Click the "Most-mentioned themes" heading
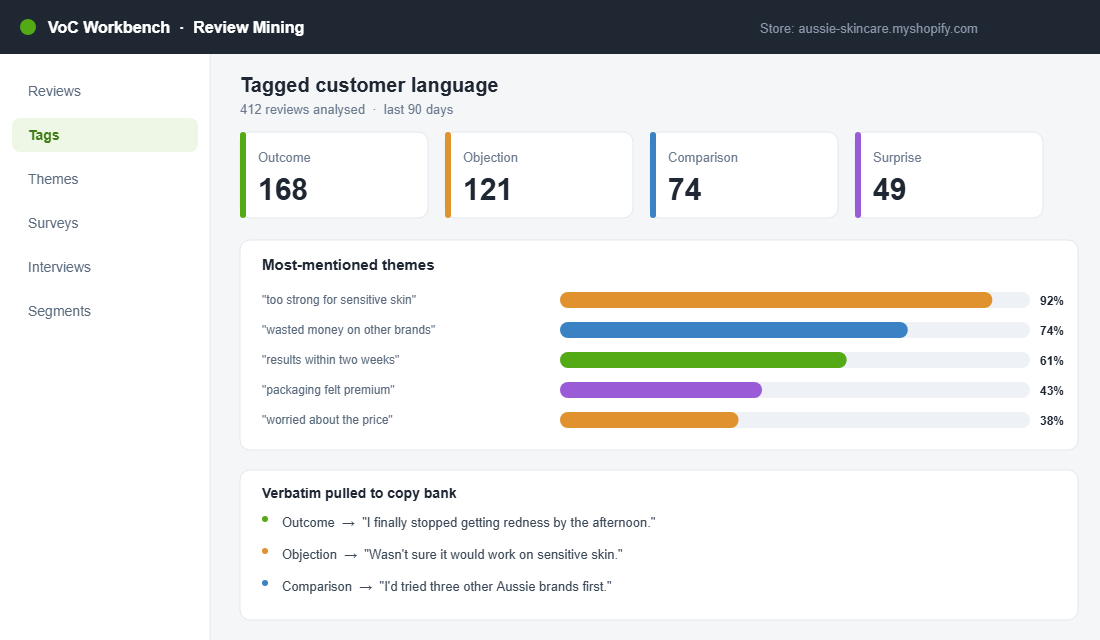This screenshot has width=1100, height=640. point(348,265)
